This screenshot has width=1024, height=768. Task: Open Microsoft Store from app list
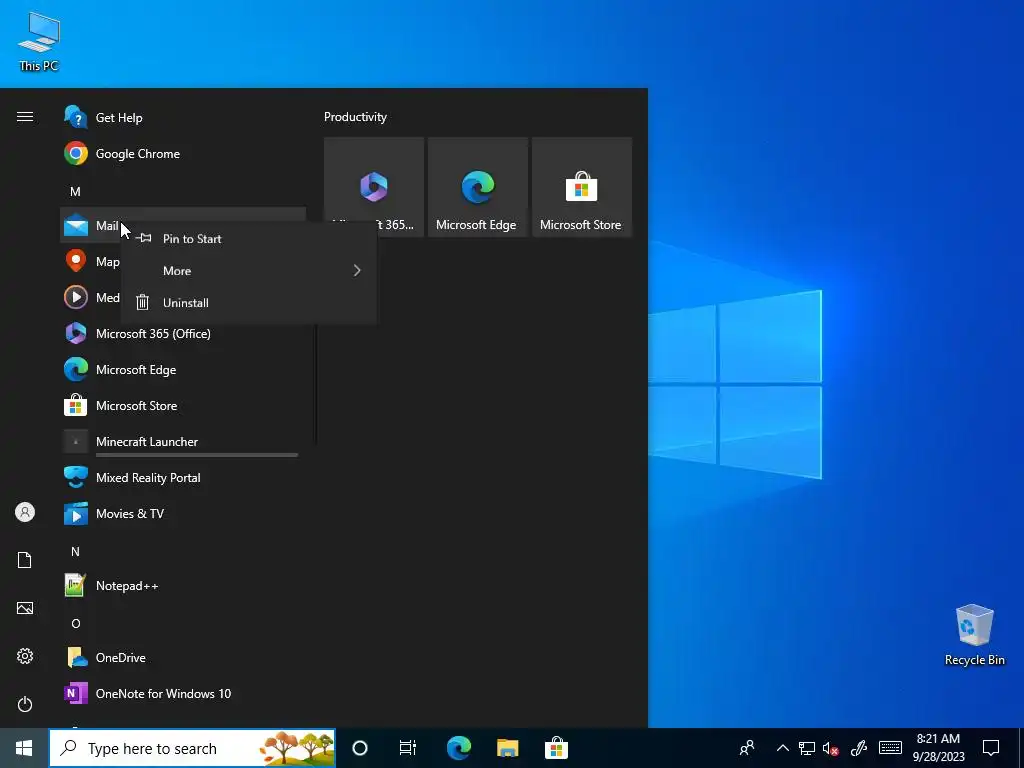coord(183,406)
